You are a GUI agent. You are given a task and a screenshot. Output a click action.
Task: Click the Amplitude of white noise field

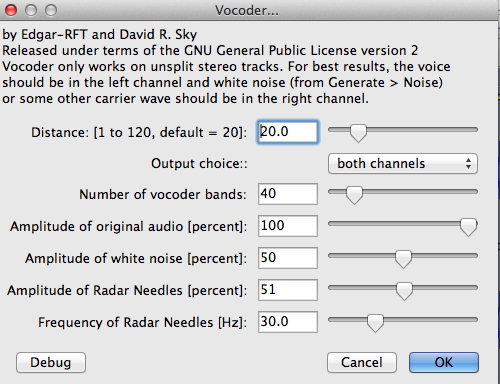tap(288, 258)
